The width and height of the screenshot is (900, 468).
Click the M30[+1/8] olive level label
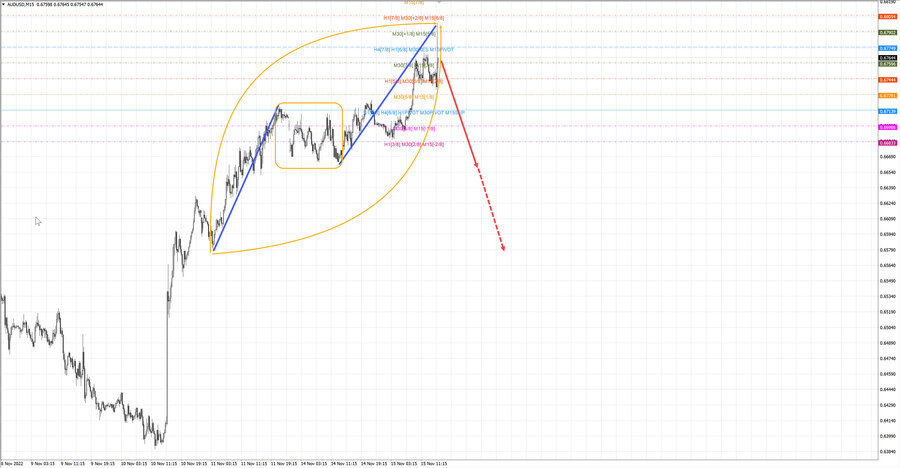414,34
